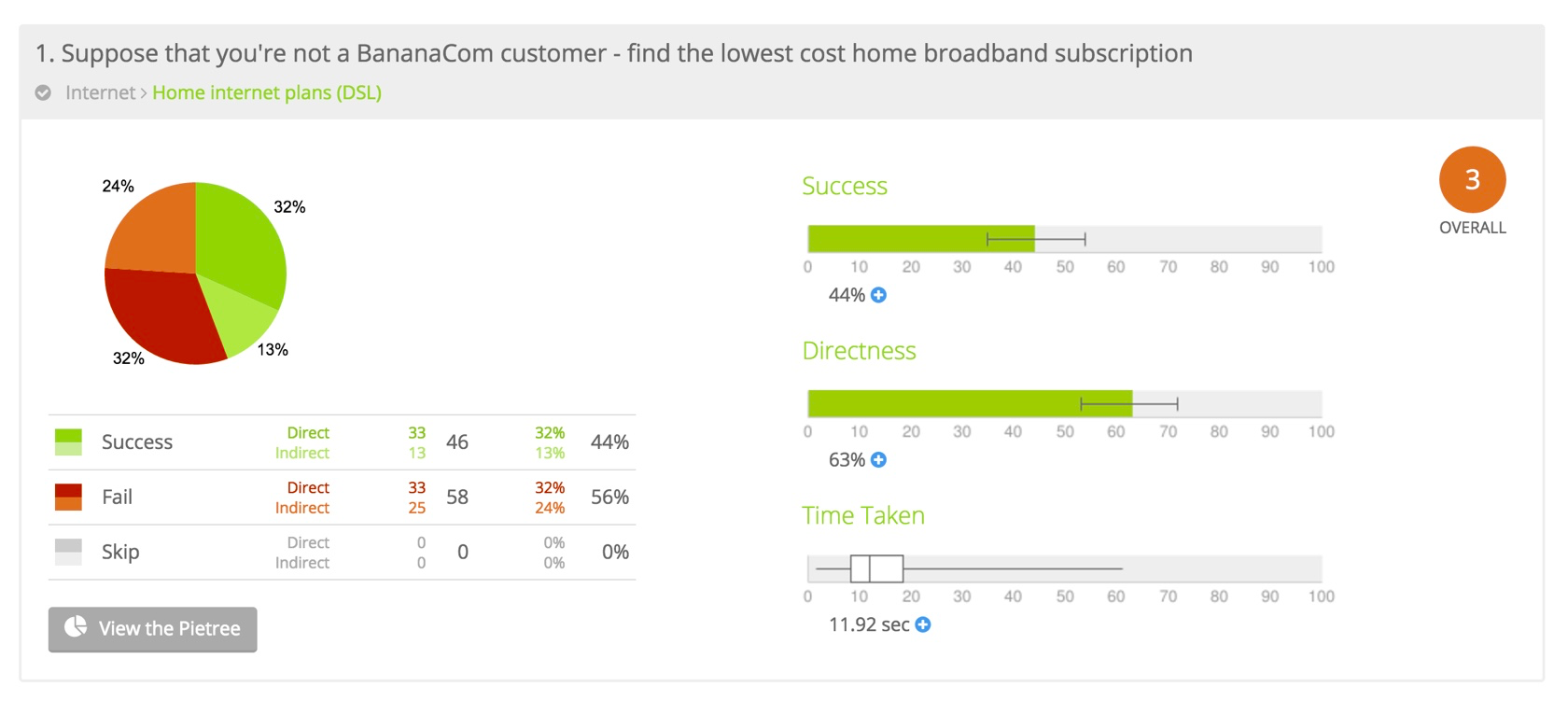The height and width of the screenshot is (701, 1568).
Task: Click the Directness green progress bar
Action: point(970,404)
